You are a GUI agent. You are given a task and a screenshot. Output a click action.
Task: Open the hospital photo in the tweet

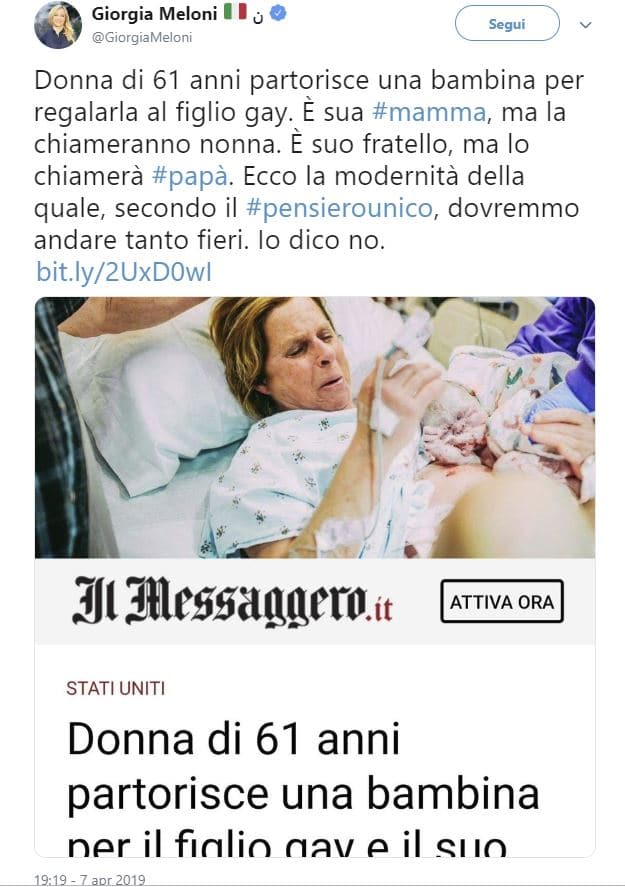tap(314, 428)
